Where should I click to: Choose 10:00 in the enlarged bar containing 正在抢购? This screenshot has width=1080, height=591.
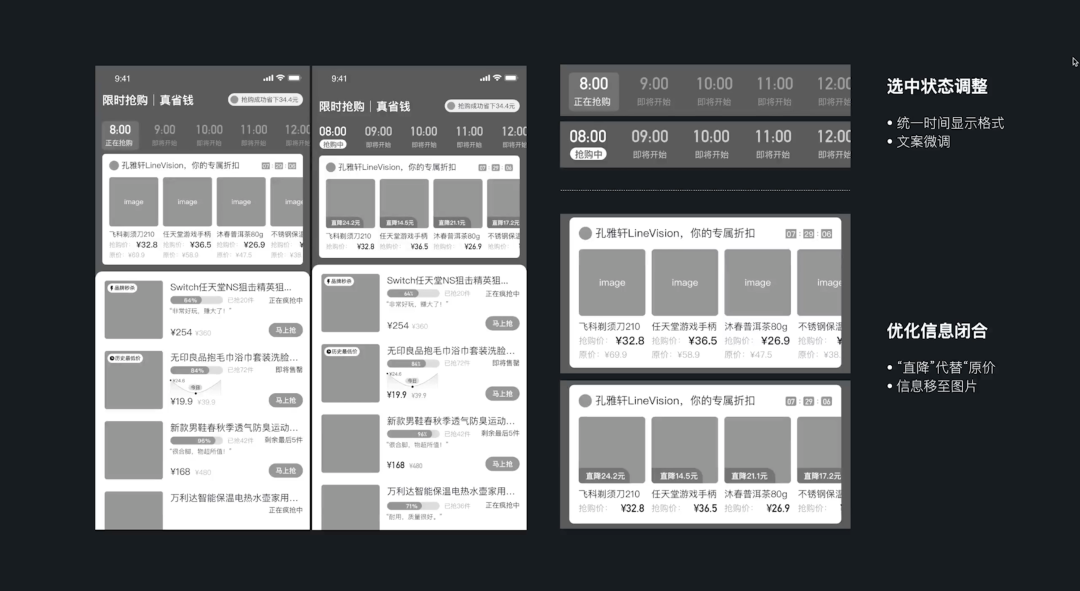coord(714,91)
